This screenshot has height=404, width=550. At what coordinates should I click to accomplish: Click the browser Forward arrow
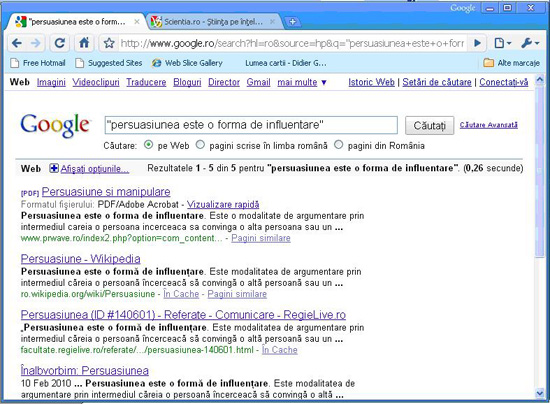[x=35, y=43]
